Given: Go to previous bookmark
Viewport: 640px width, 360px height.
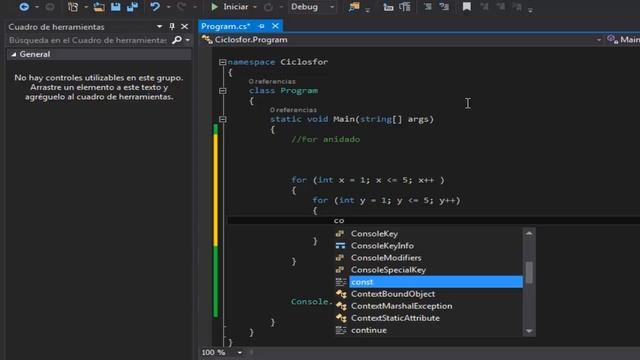Looking at the screenshot, I should click(484, 7).
